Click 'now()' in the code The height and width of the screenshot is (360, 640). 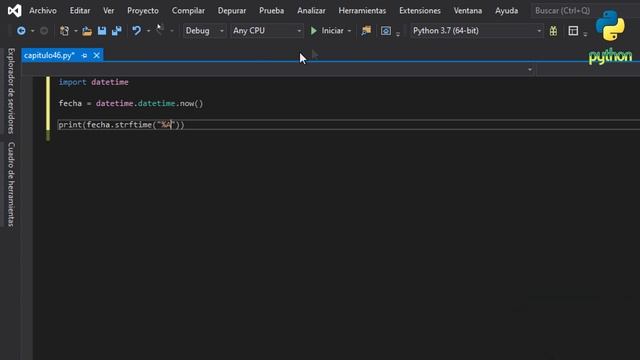pyautogui.click(x=191, y=103)
